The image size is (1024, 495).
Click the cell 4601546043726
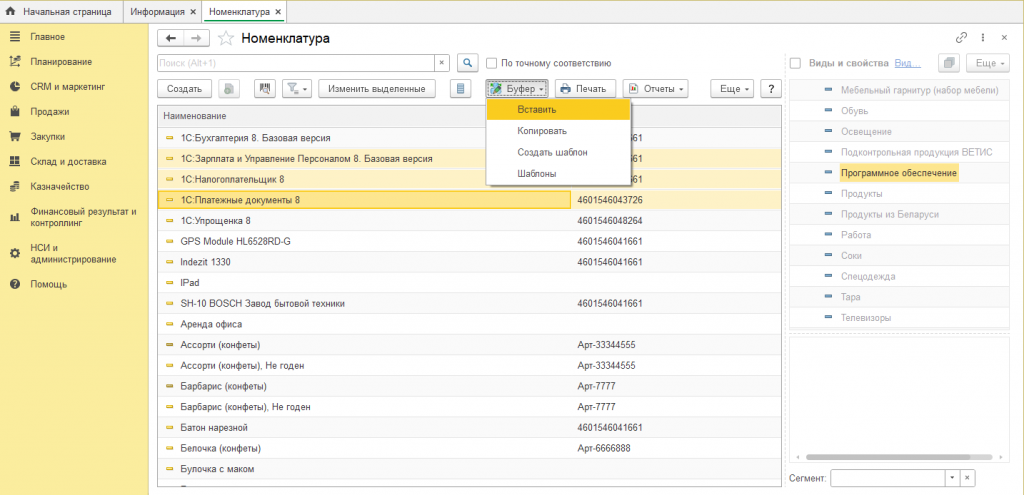click(610, 200)
